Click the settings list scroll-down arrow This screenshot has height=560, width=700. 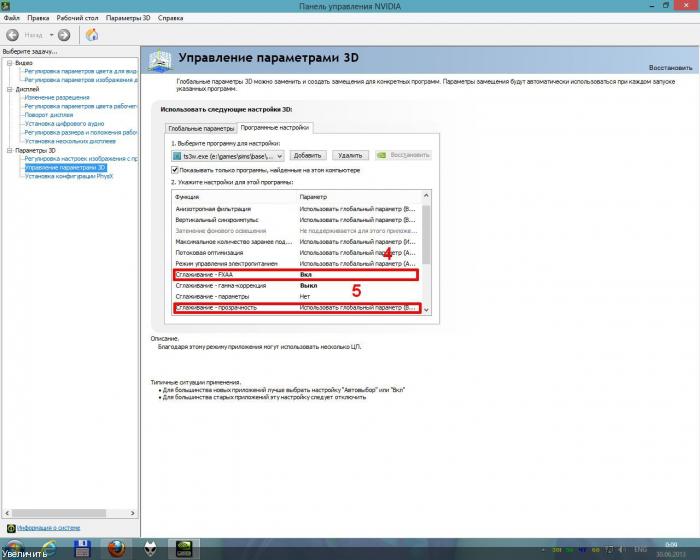426,309
